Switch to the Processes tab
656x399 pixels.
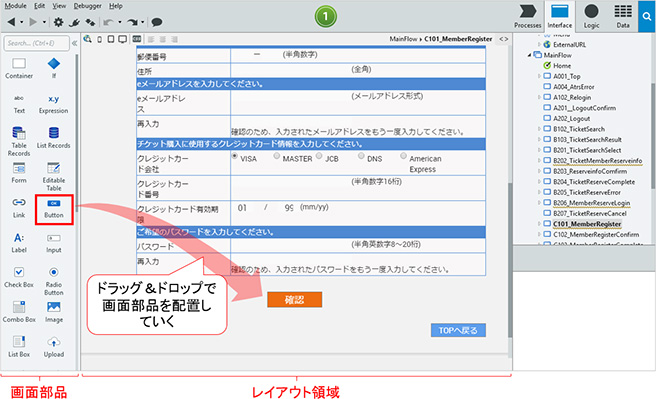tap(528, 16)
